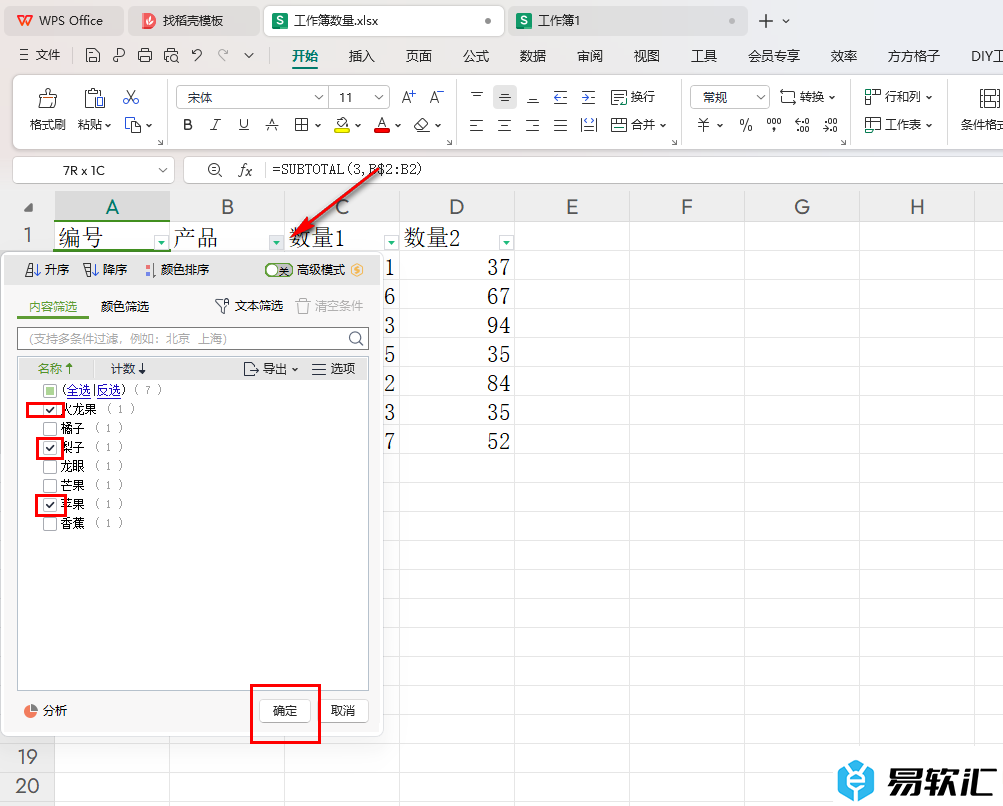Enable the Advanced Mode (高级模式) switch
Screen dimensions: 1003x806
(x=279, y=270)
